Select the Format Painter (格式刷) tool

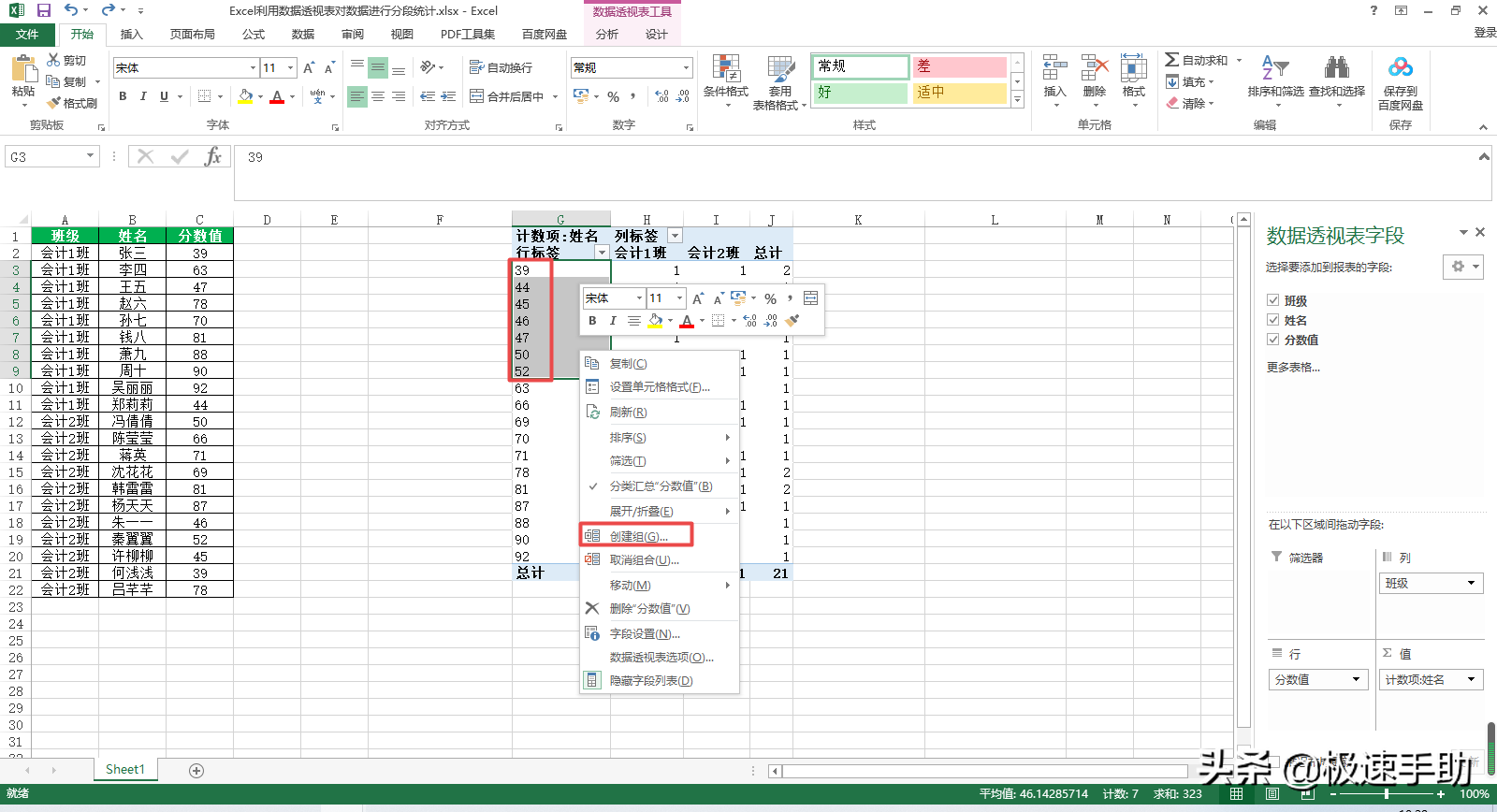(72, 103)
